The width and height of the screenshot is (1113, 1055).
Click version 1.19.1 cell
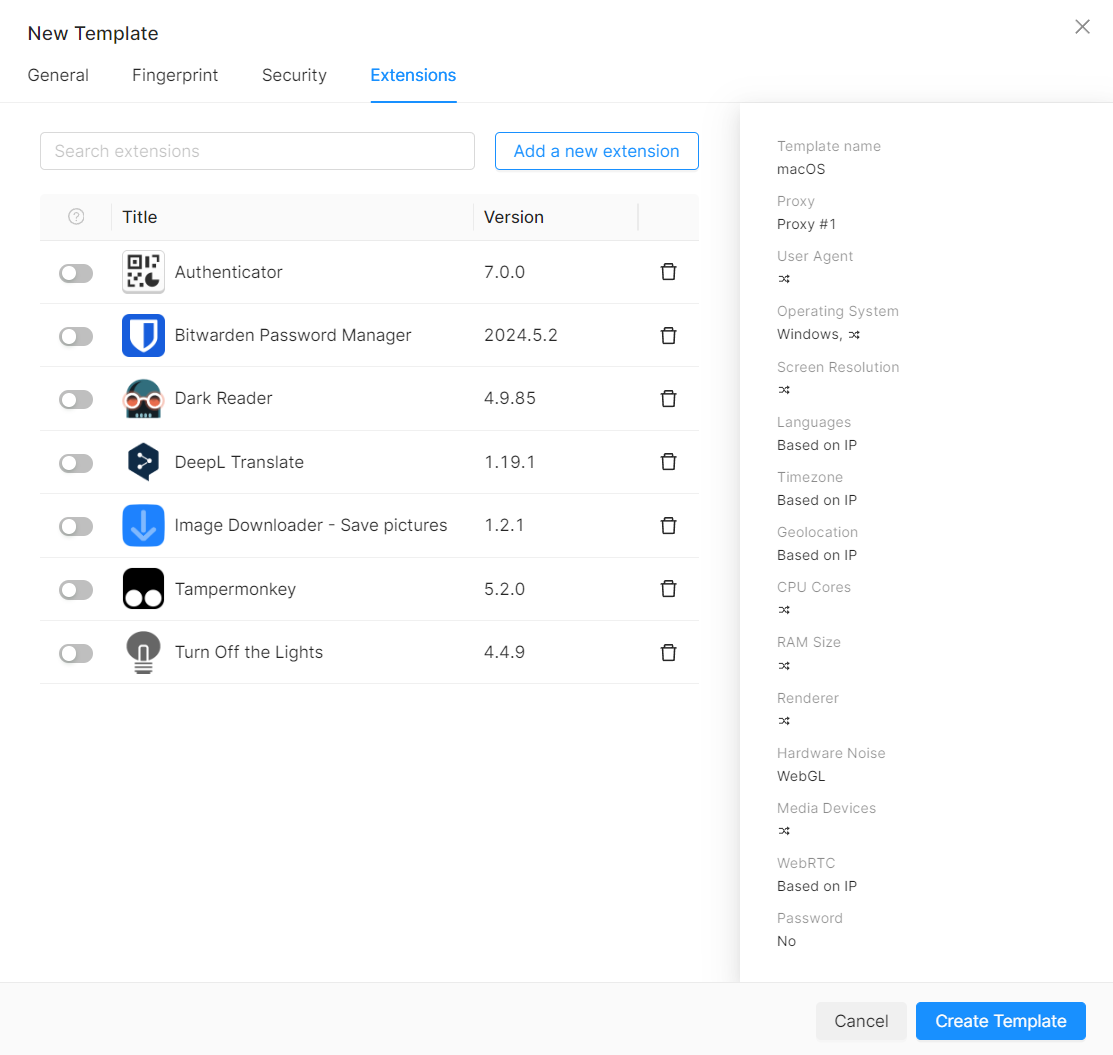tap(510, 462)
